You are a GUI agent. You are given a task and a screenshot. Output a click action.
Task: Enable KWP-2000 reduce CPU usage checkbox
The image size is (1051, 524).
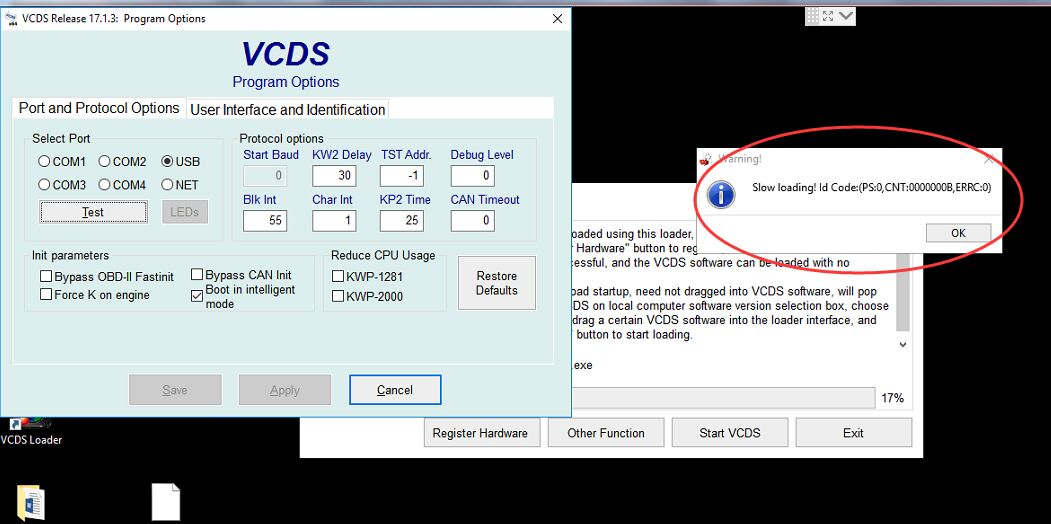tap(338, 296)
